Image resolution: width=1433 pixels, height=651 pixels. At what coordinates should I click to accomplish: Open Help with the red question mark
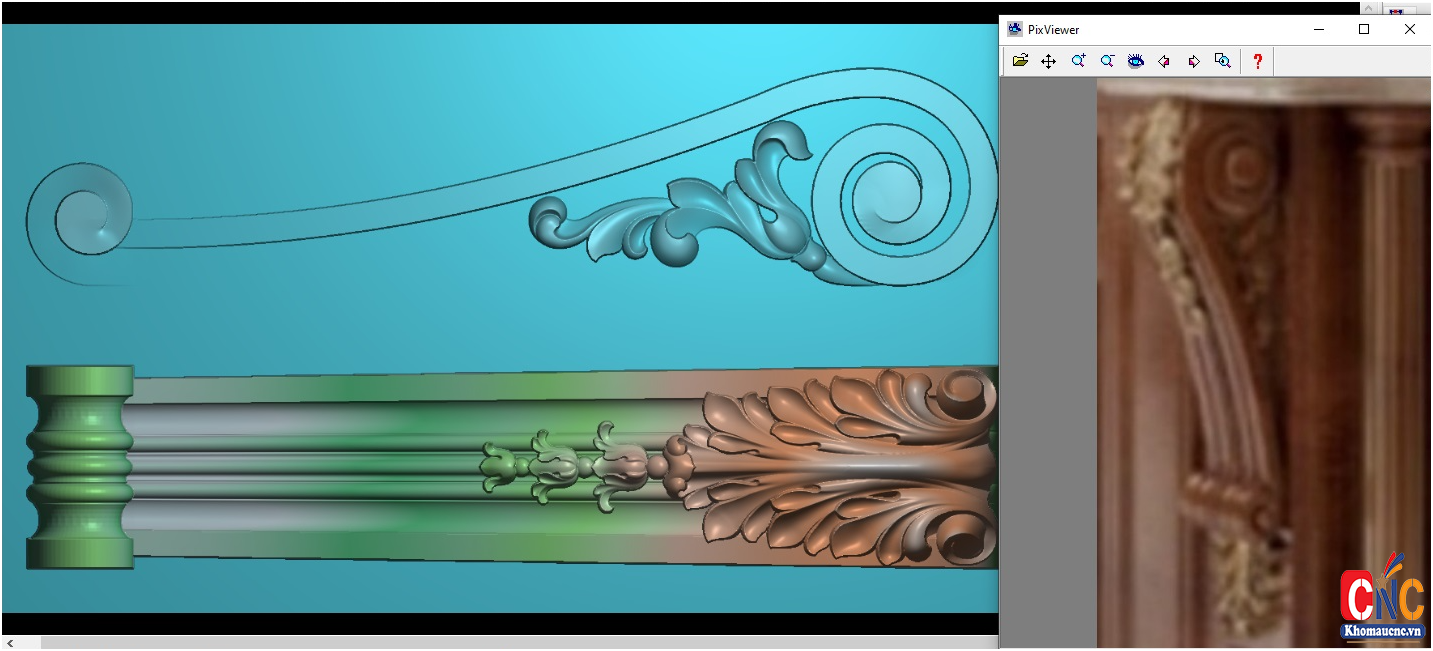(1258, 61)
